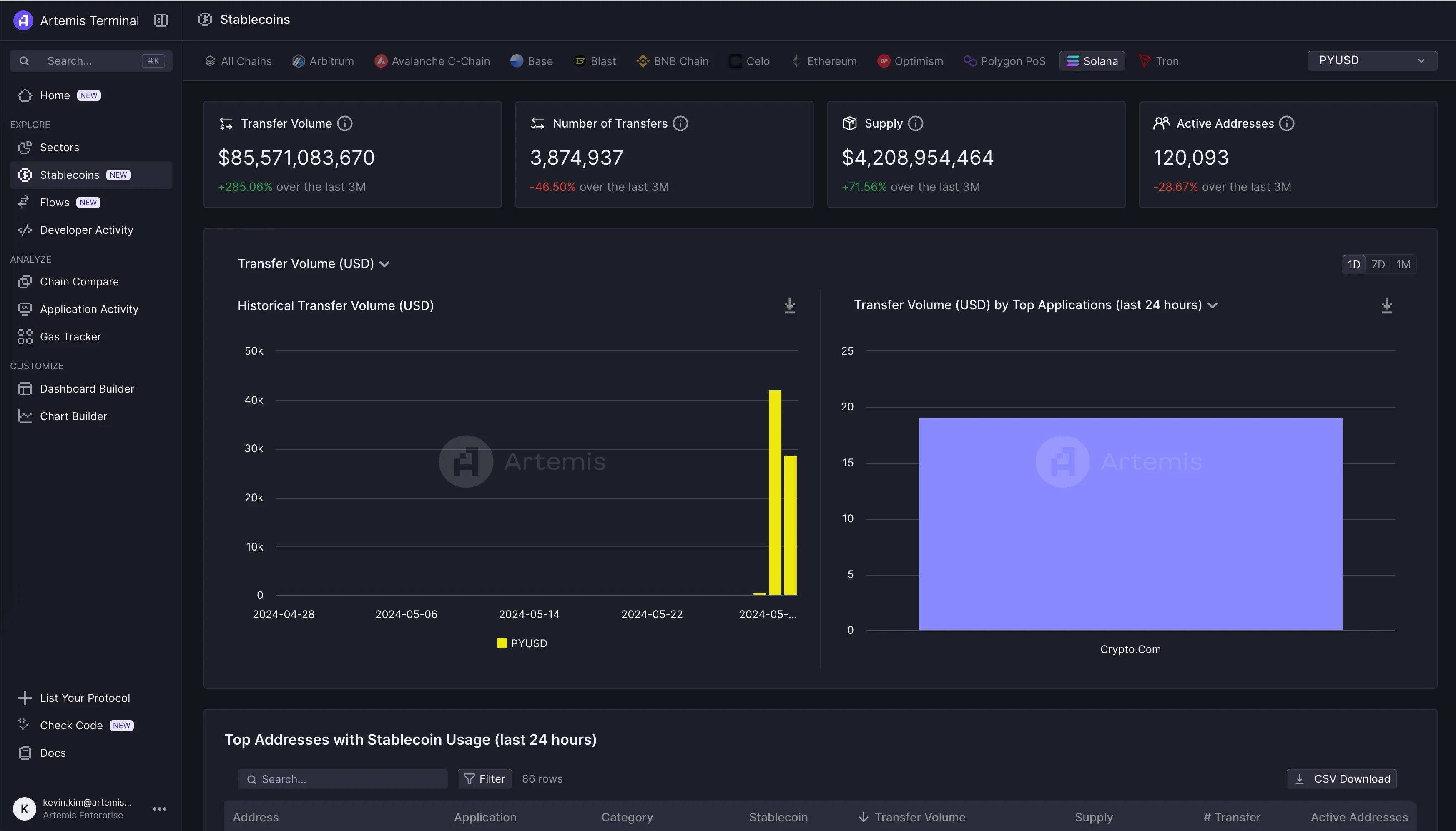
Task: Click the Dashboard Builder layout icon
Action: pos(25,389)
